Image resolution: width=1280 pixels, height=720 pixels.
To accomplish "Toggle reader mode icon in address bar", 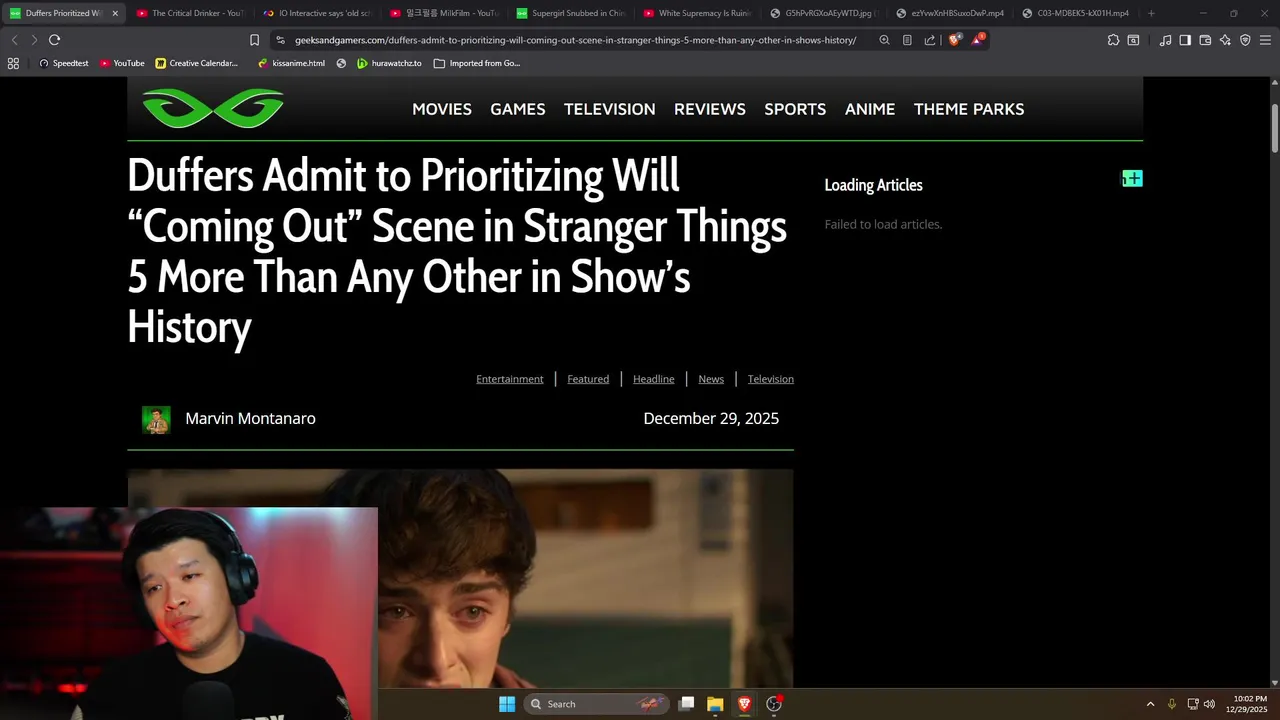I will click(907, 40).
